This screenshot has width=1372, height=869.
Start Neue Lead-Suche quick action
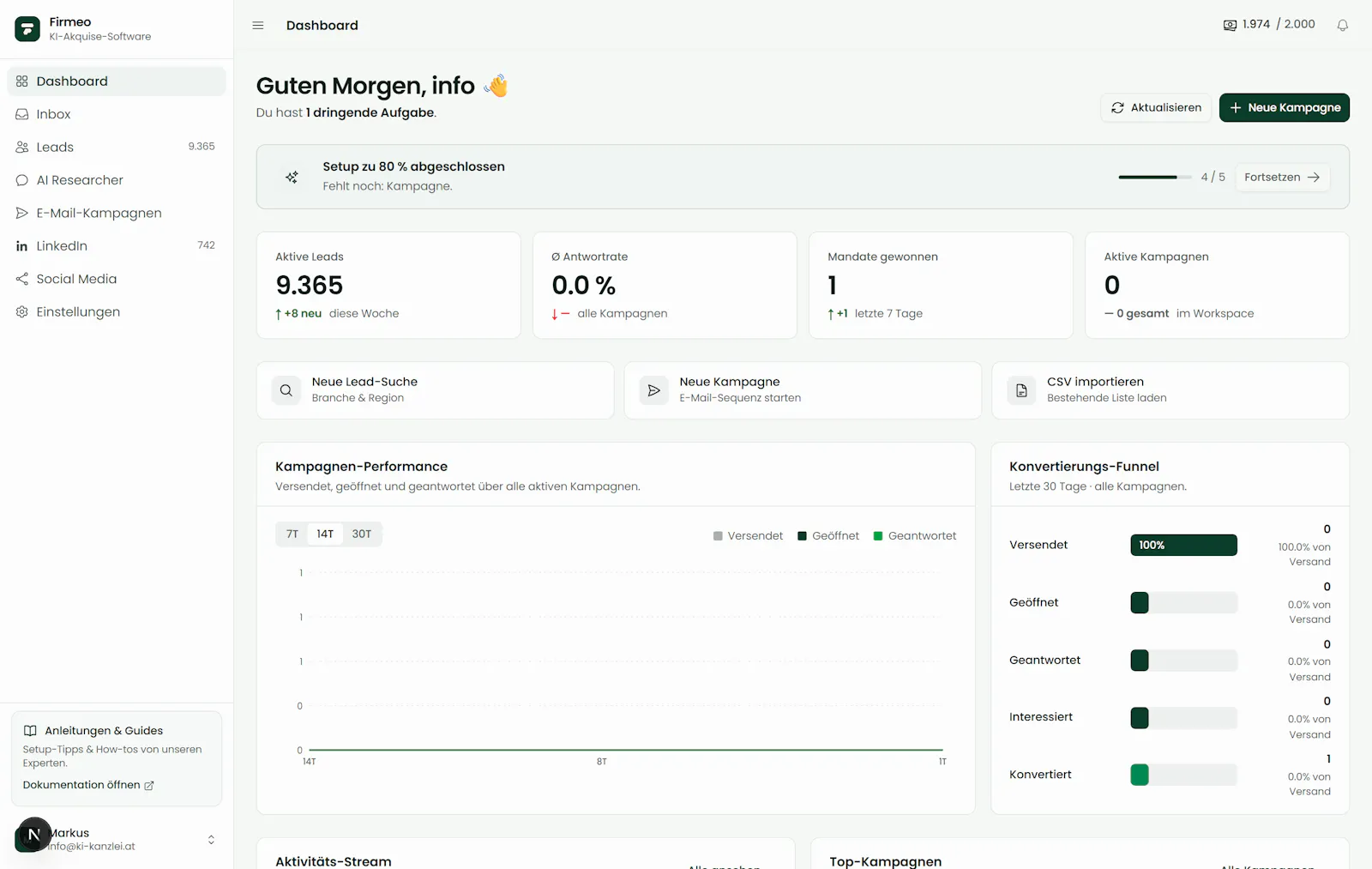pos(435,390)
